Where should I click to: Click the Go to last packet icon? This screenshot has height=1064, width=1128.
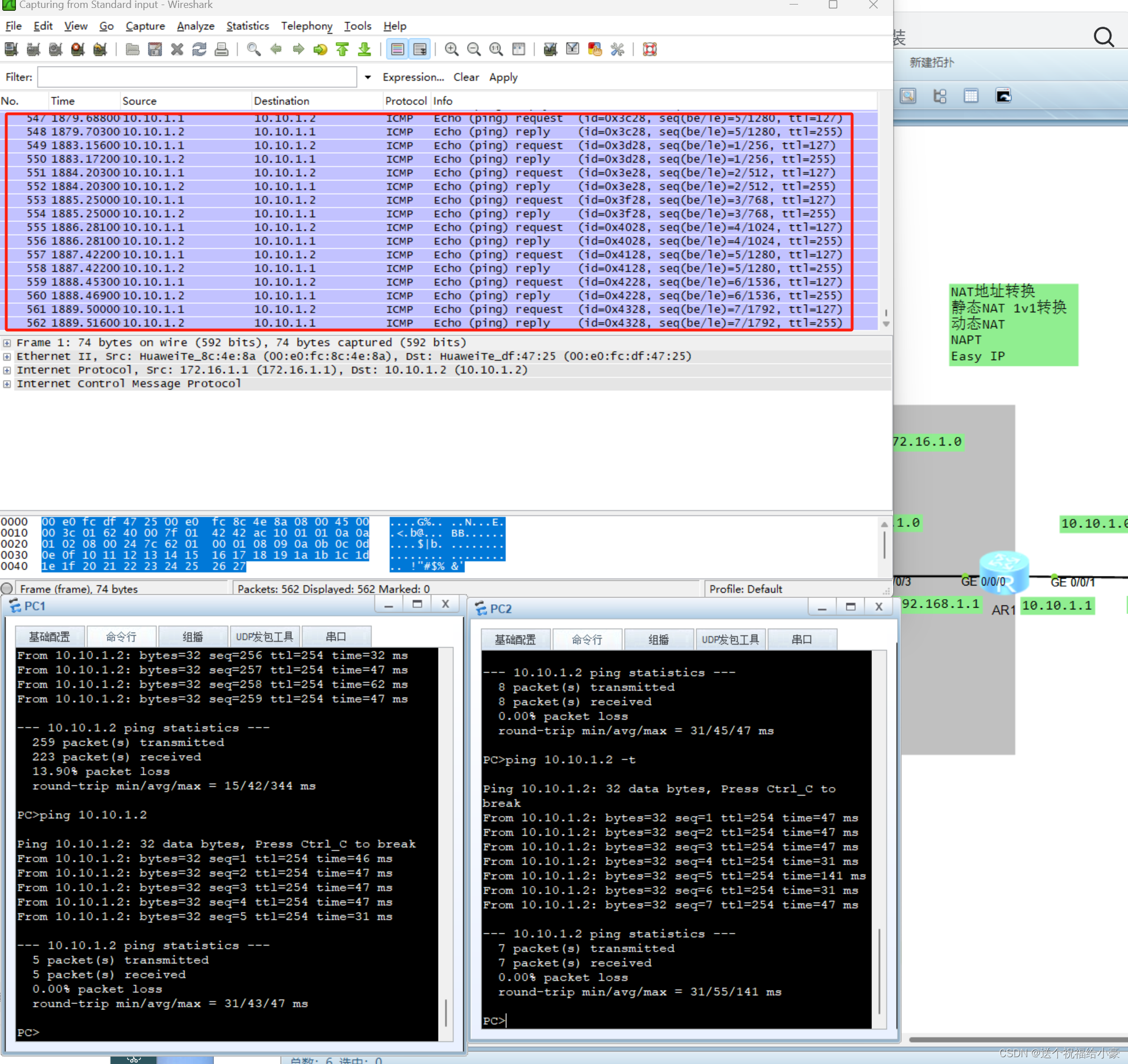click(x=365, y=50)
